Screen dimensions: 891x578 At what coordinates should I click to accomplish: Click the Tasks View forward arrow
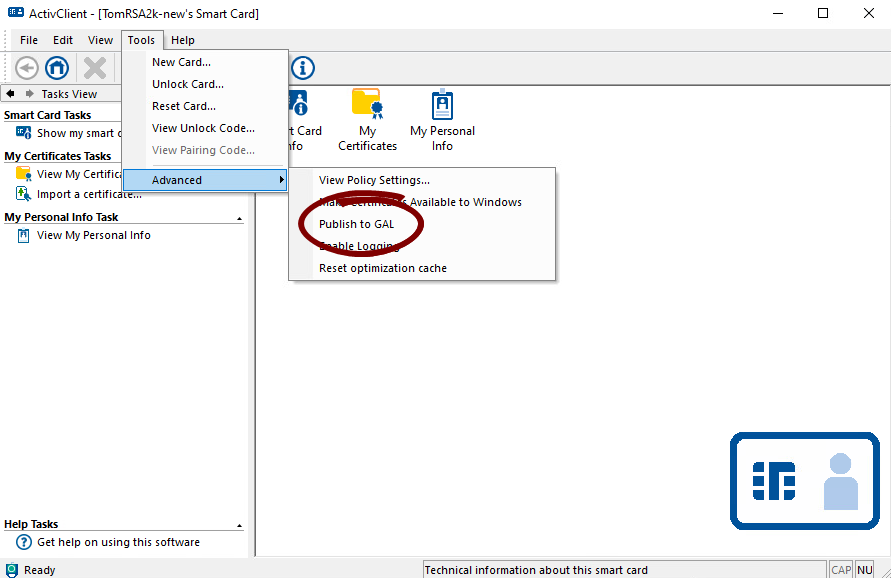point(30,94)
